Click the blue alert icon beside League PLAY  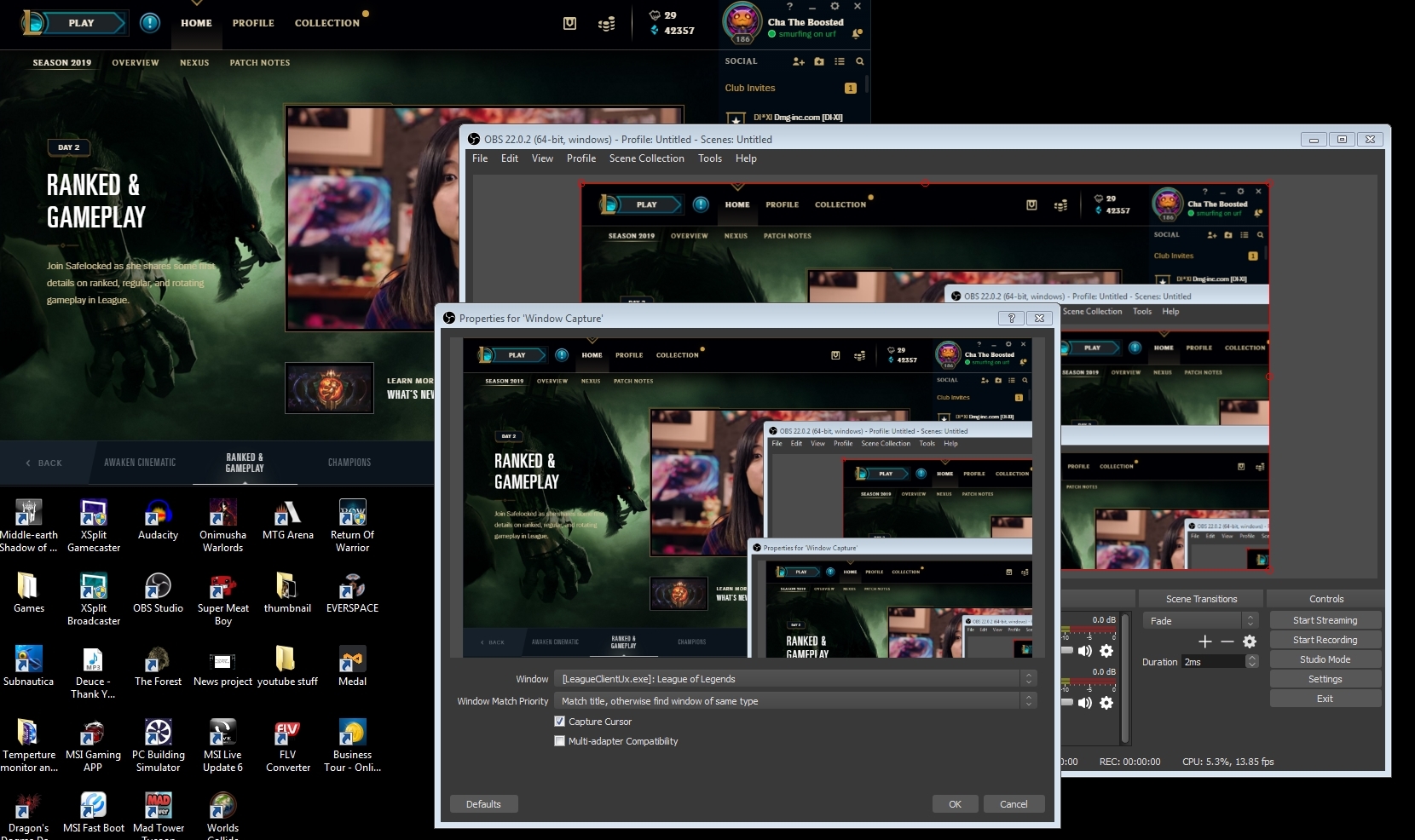pos(150,23)
